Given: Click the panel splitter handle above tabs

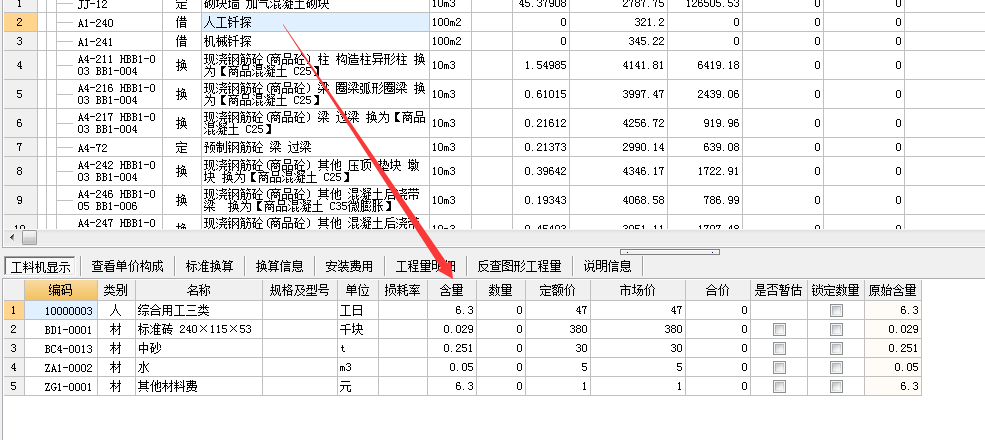Looking at the screenshot, I should (x=670, y=252).
